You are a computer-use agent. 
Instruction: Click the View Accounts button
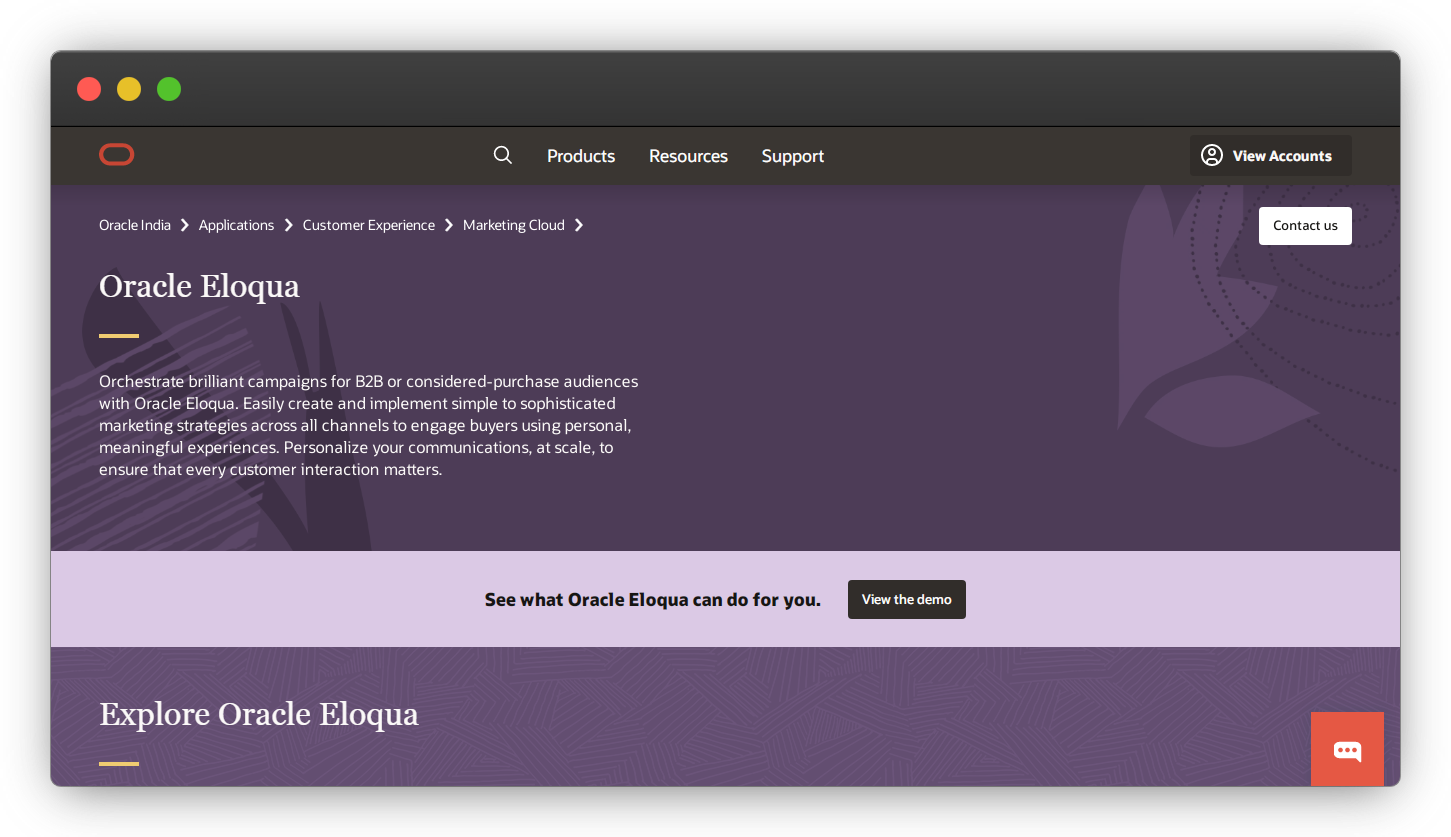coord(1270,156)
